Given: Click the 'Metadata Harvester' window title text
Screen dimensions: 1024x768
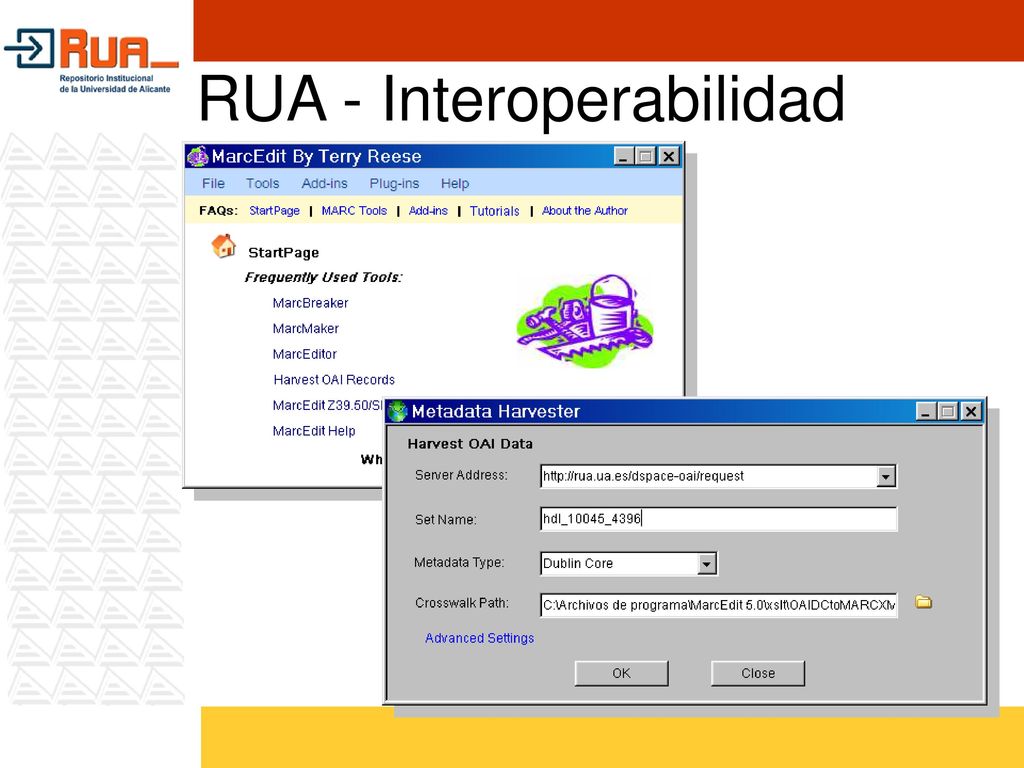Looking at the screenshot, I should tap(496, 411).
